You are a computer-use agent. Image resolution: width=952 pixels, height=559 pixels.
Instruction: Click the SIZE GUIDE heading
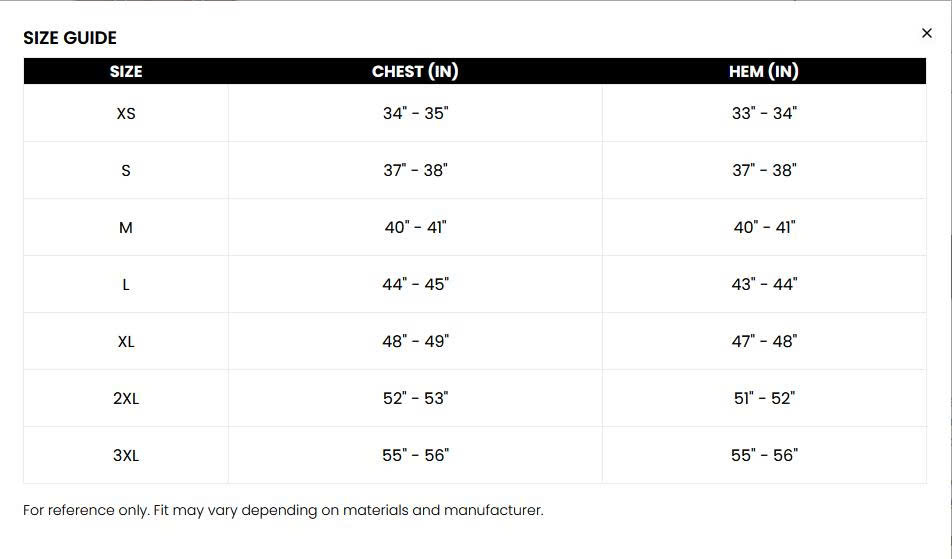70,38
